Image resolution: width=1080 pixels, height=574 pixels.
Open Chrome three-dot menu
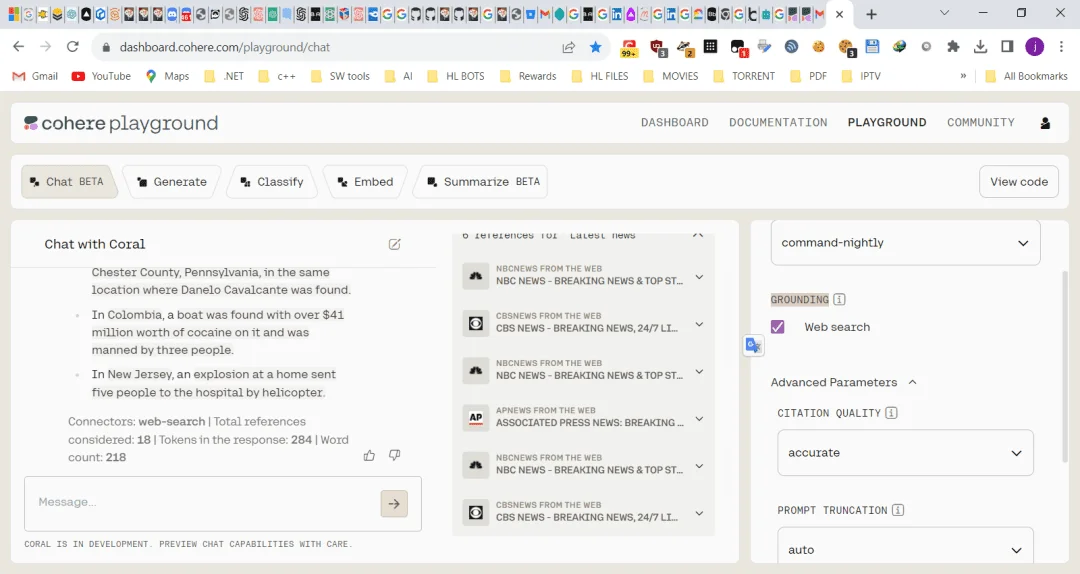pyautogui.click(x=1061, y=47)
